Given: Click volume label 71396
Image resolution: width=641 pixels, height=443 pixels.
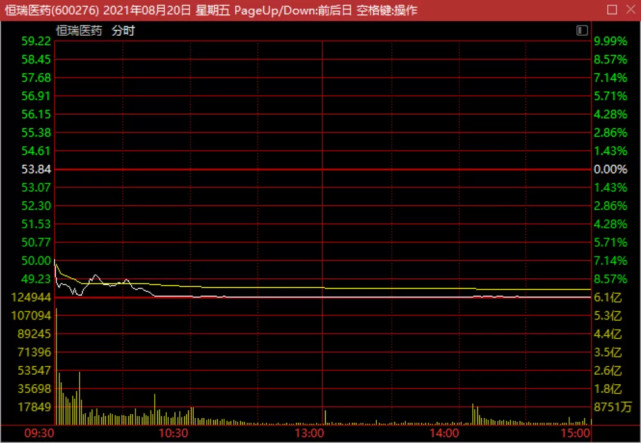Looking at the screenshot, I should 34,352.
